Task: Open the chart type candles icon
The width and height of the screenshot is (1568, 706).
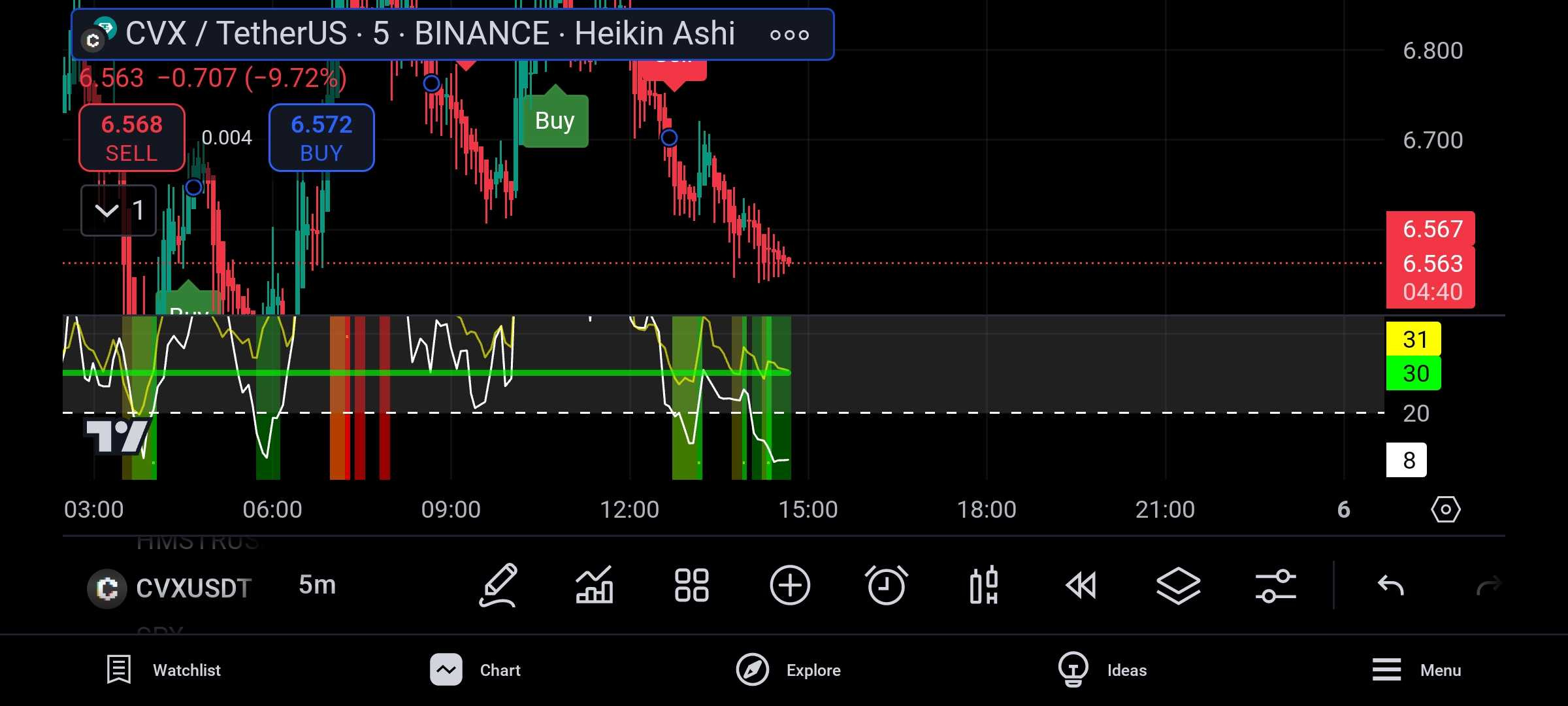Action: pos(984,585)
